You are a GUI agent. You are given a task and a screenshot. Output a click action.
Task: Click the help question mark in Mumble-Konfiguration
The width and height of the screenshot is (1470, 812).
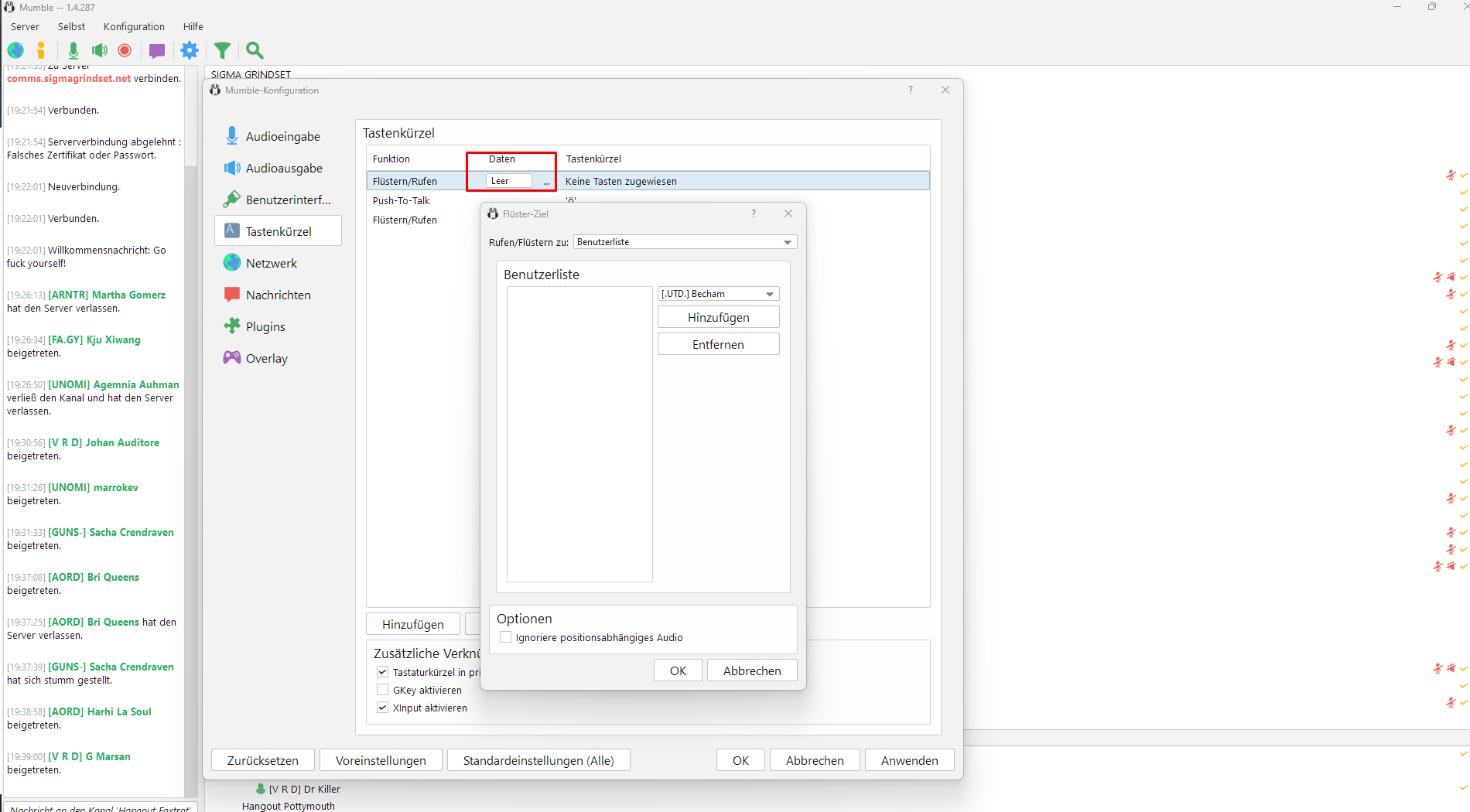(x=911, y=90)
